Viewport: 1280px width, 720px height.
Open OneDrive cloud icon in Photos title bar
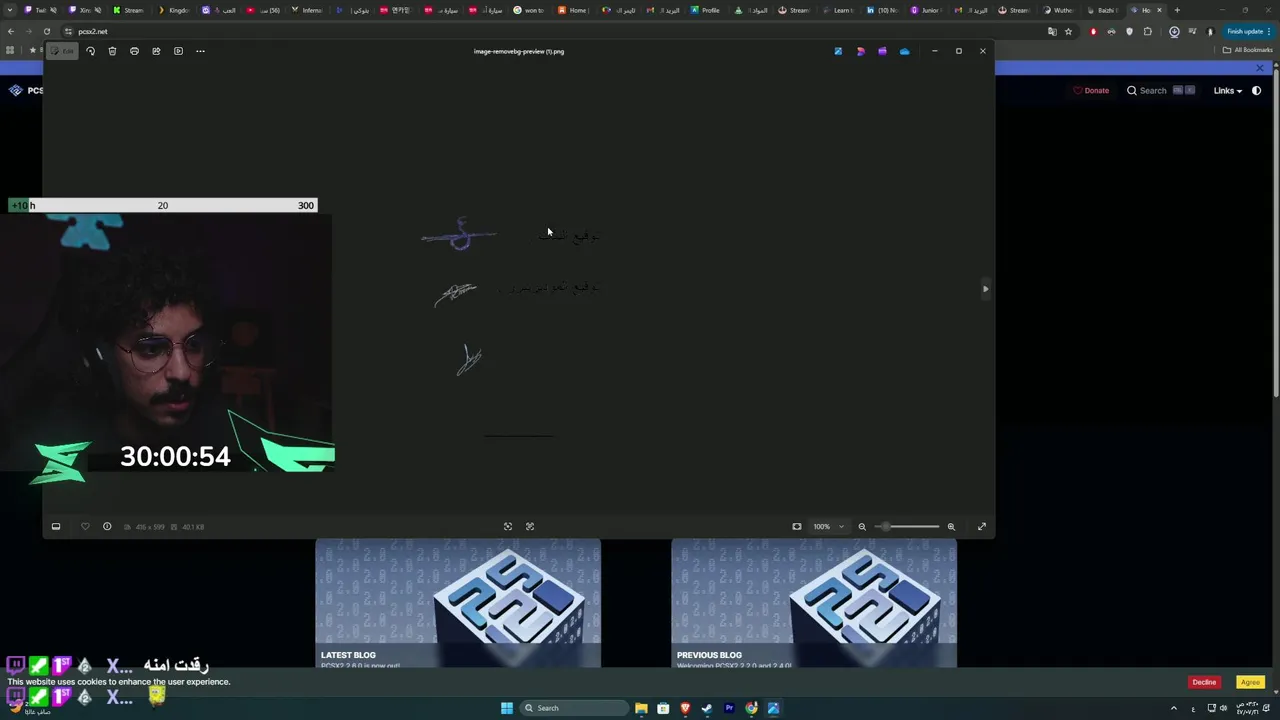[905, 51]
